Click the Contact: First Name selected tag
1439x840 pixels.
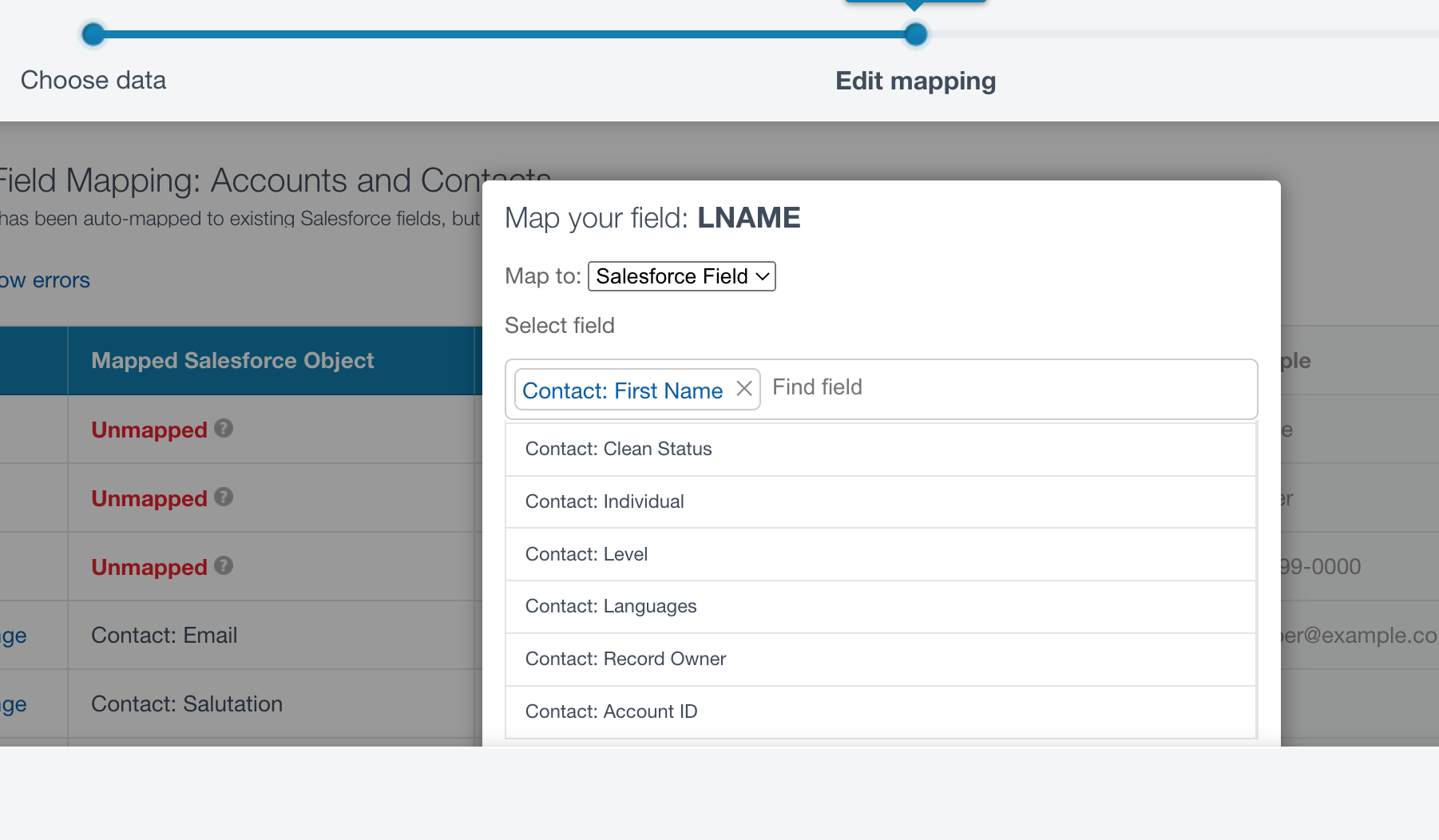pos(622,390)
